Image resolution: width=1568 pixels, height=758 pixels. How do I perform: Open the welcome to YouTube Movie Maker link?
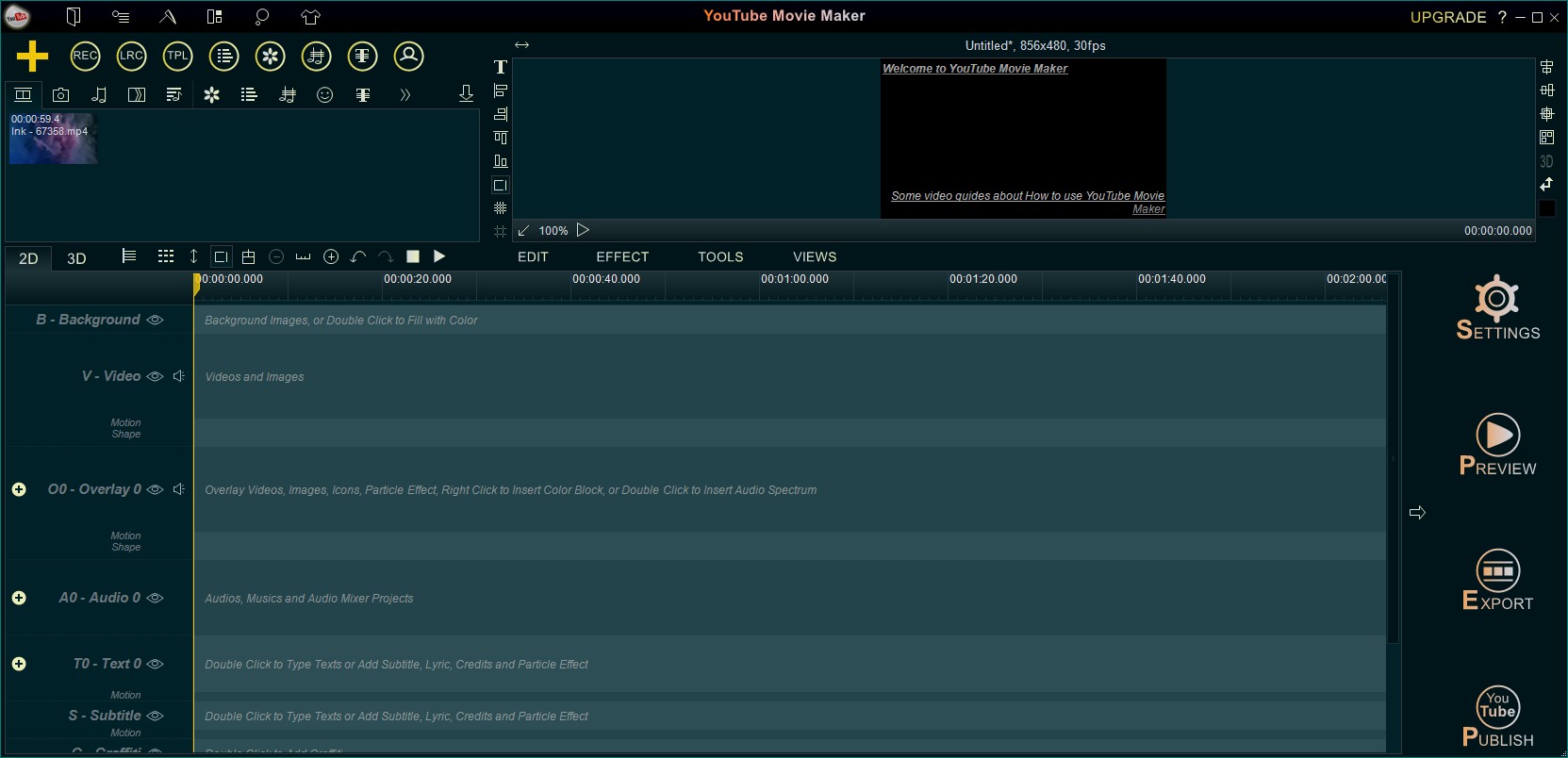pyautogui.click(x=975, y=69)
